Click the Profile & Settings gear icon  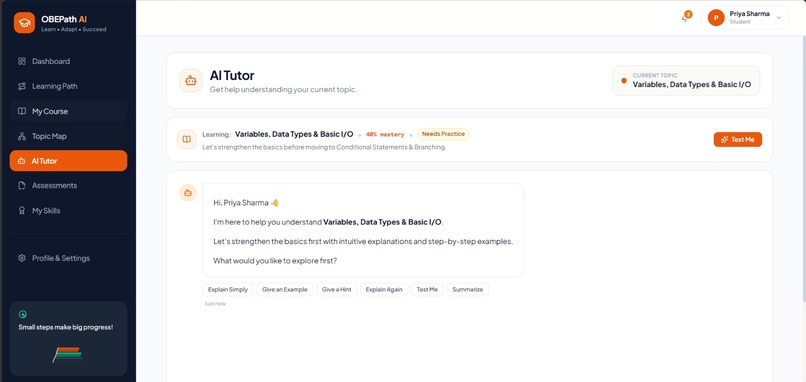22,258
